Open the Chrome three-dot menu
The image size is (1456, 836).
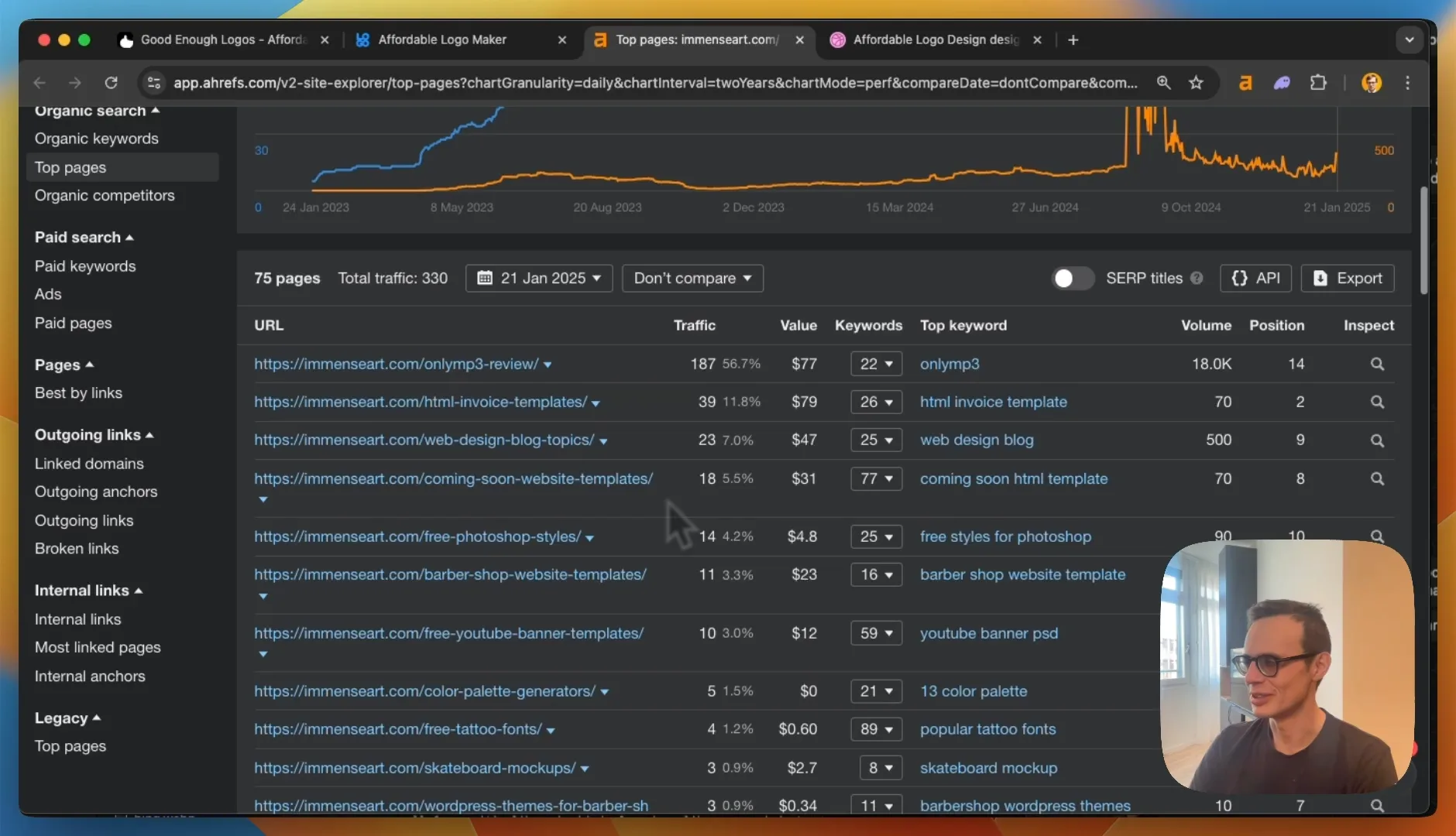[x=1408, y=83]
